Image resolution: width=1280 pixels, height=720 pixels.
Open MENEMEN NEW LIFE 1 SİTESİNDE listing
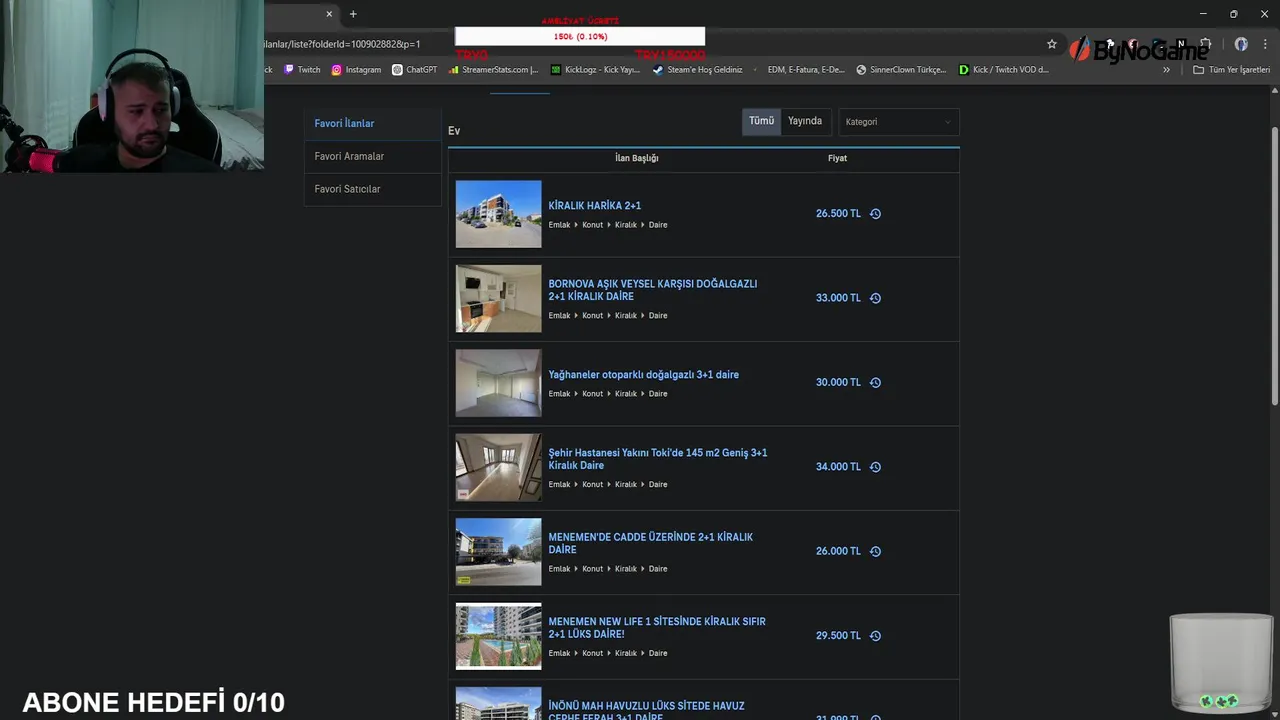pyautogui.click(x=656, y=628)
